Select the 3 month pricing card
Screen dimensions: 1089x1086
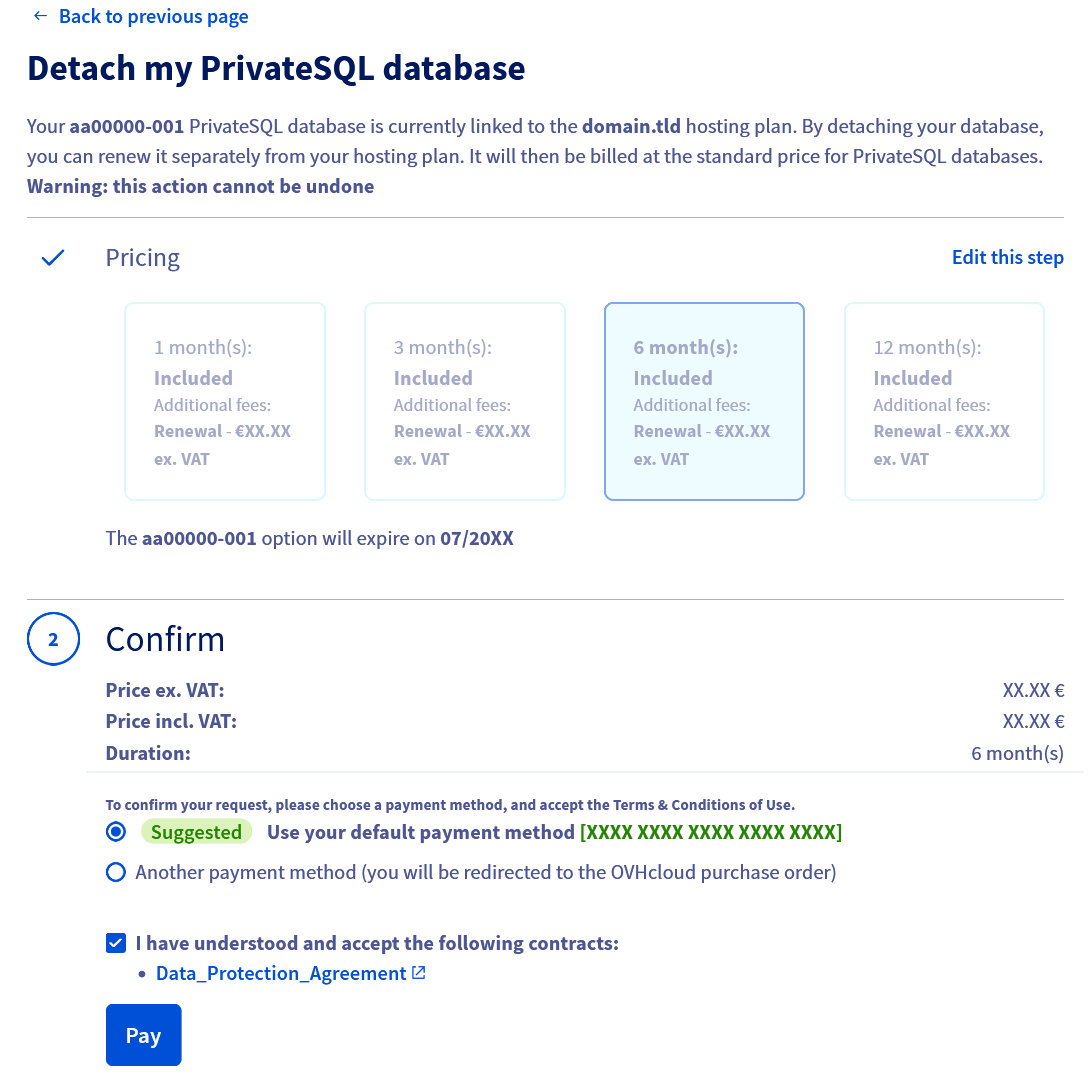464,401
